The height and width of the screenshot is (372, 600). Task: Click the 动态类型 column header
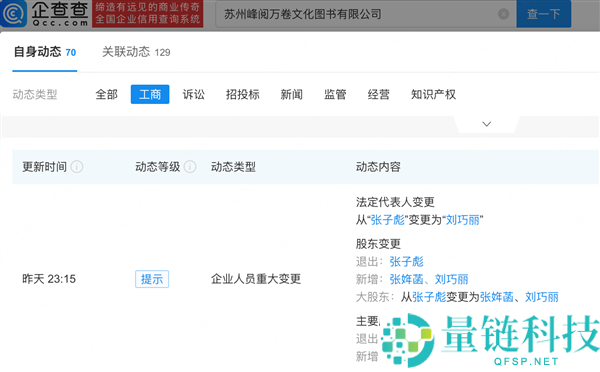click(x=233, y=167)
